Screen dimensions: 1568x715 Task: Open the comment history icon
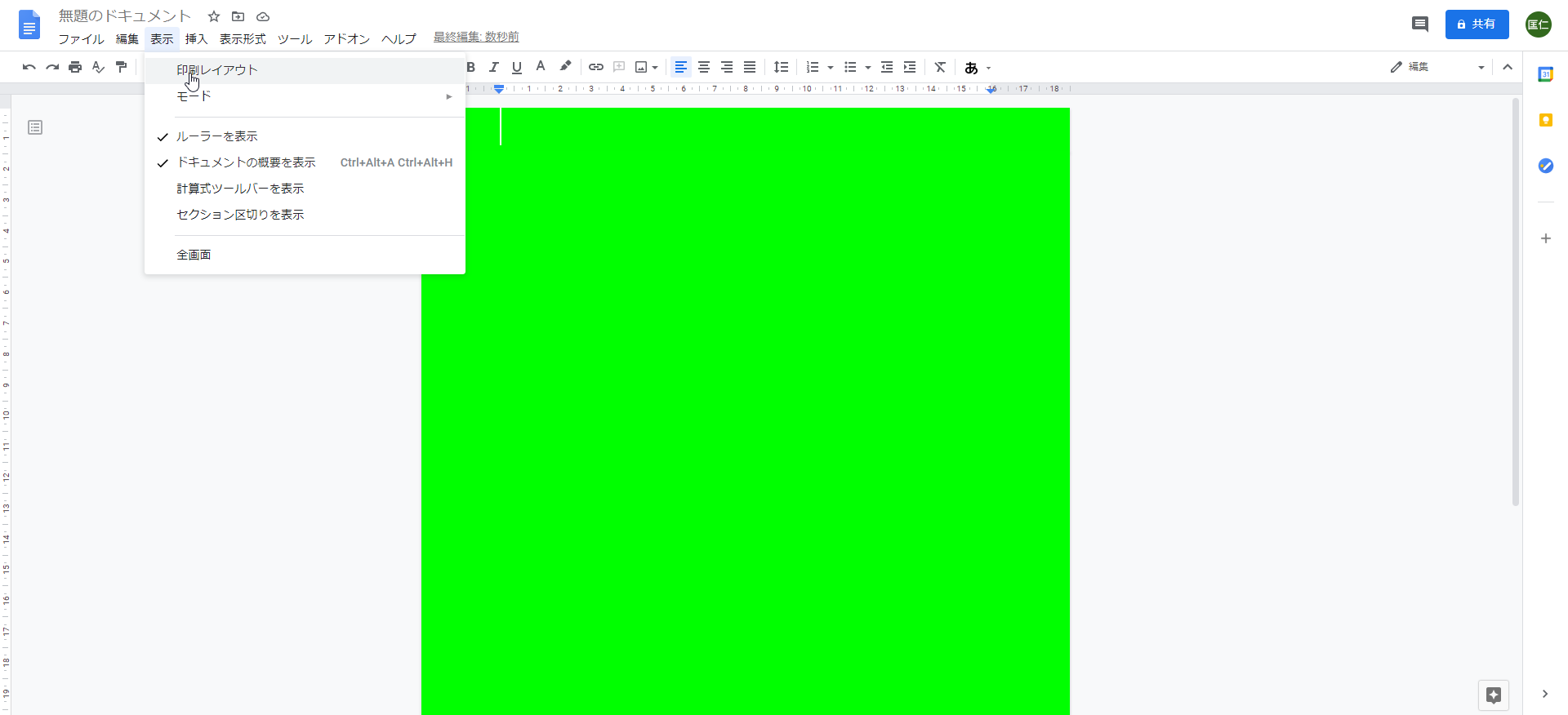click(1420, 24)
